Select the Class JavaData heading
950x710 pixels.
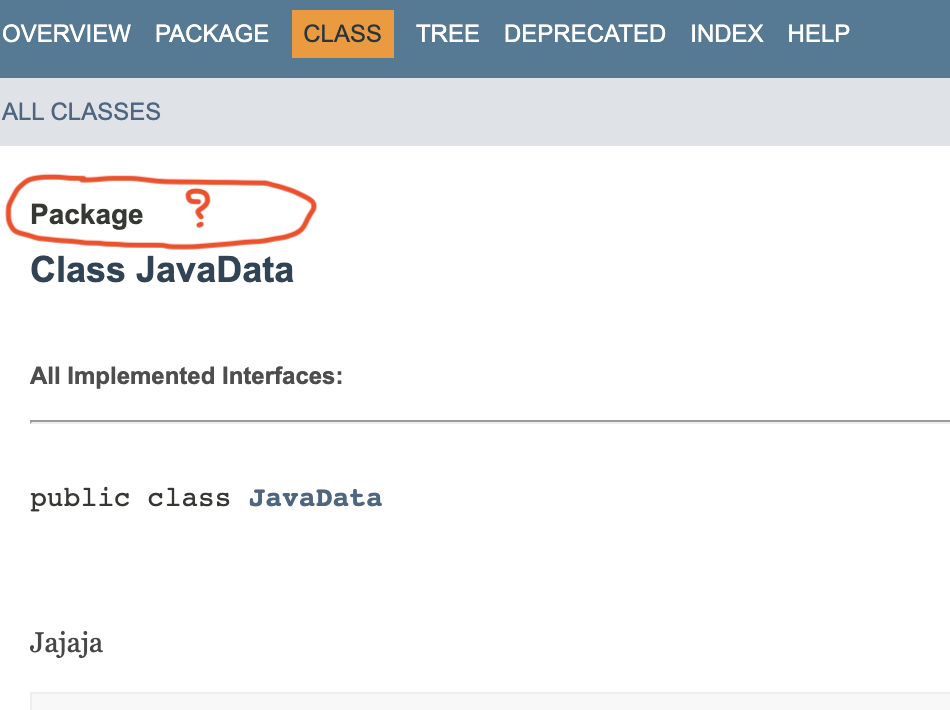162,269
